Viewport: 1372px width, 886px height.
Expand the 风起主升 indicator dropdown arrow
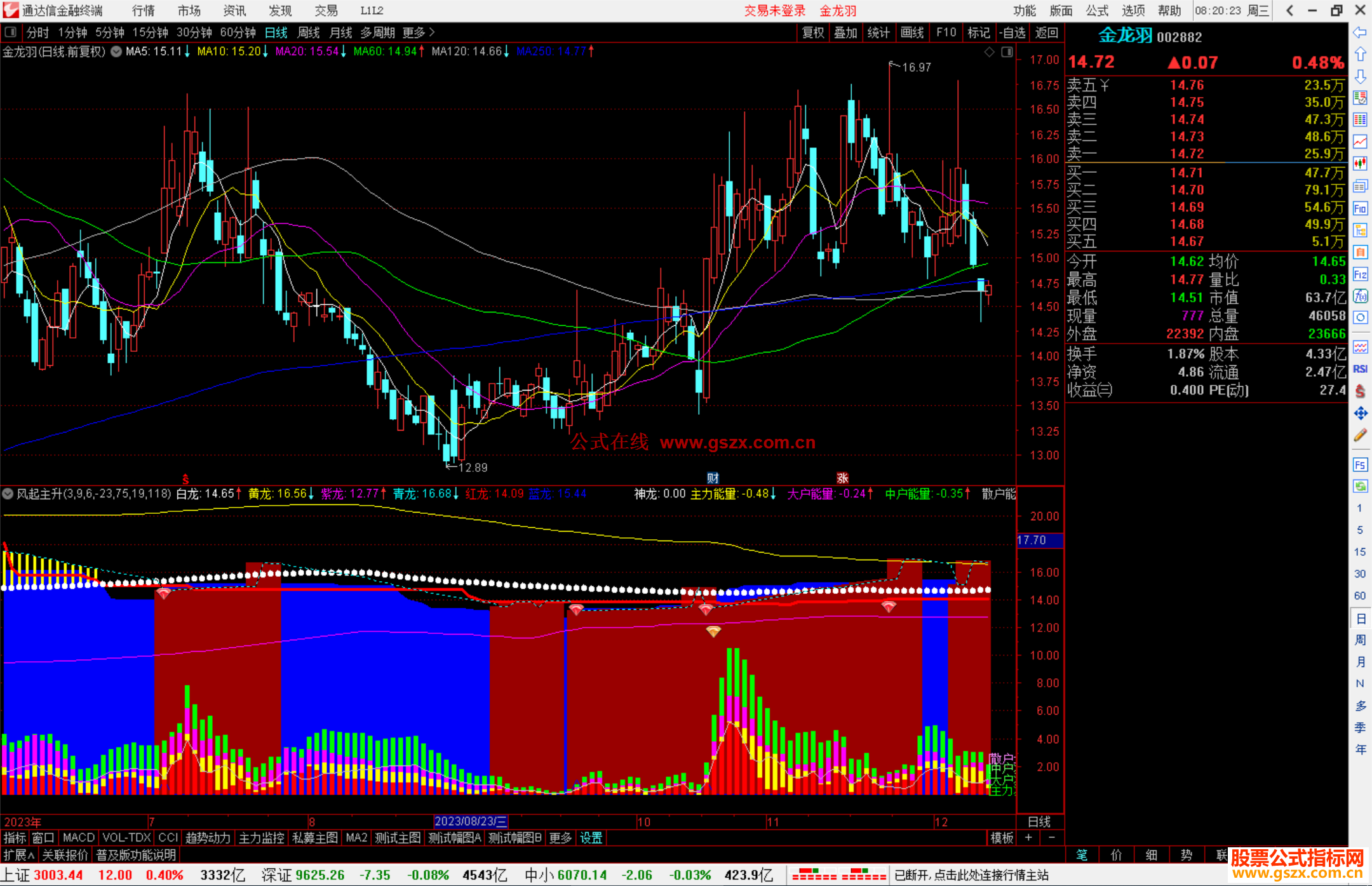click(8, 493)
